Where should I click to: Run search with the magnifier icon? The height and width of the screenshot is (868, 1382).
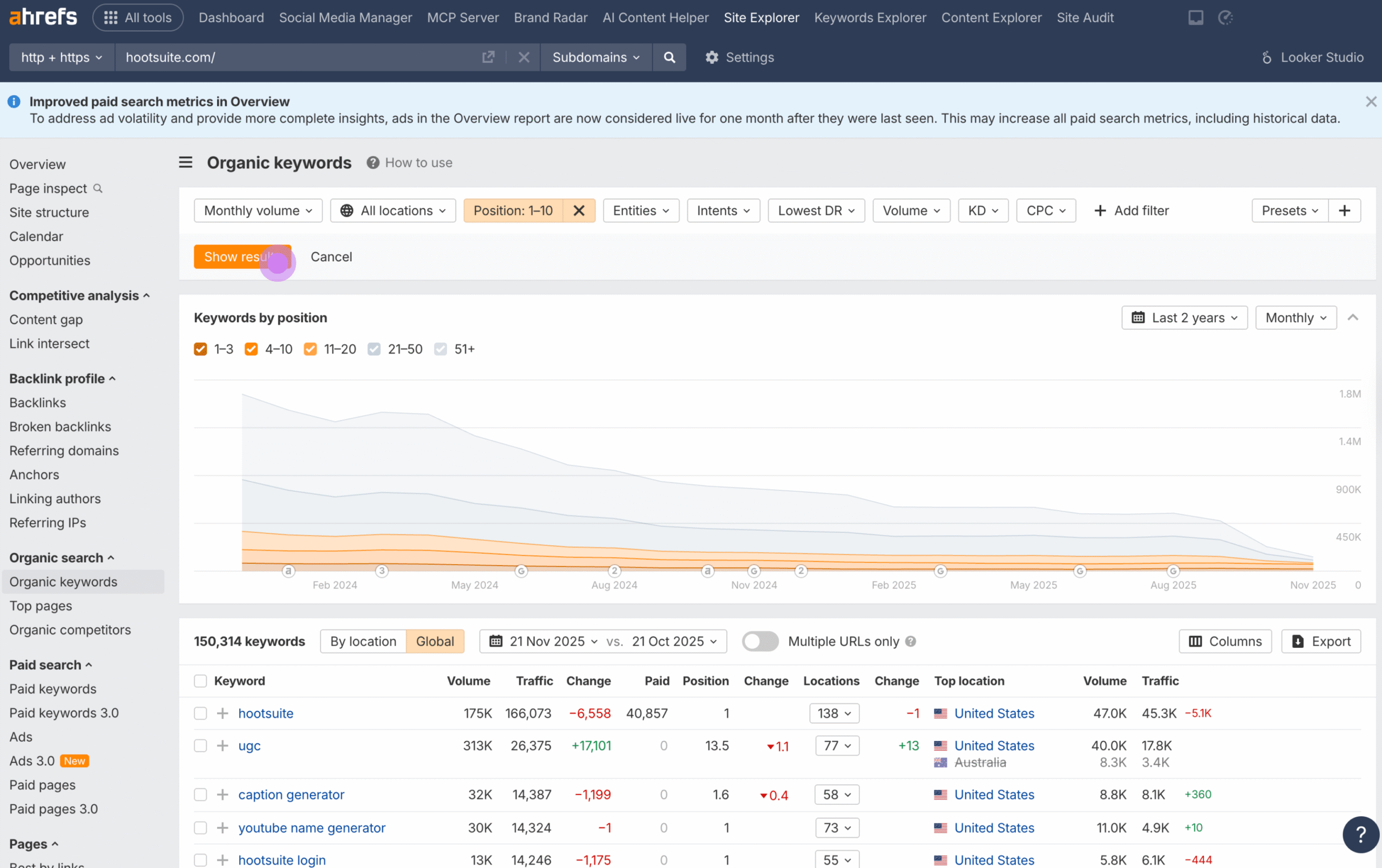coord(669,57)
